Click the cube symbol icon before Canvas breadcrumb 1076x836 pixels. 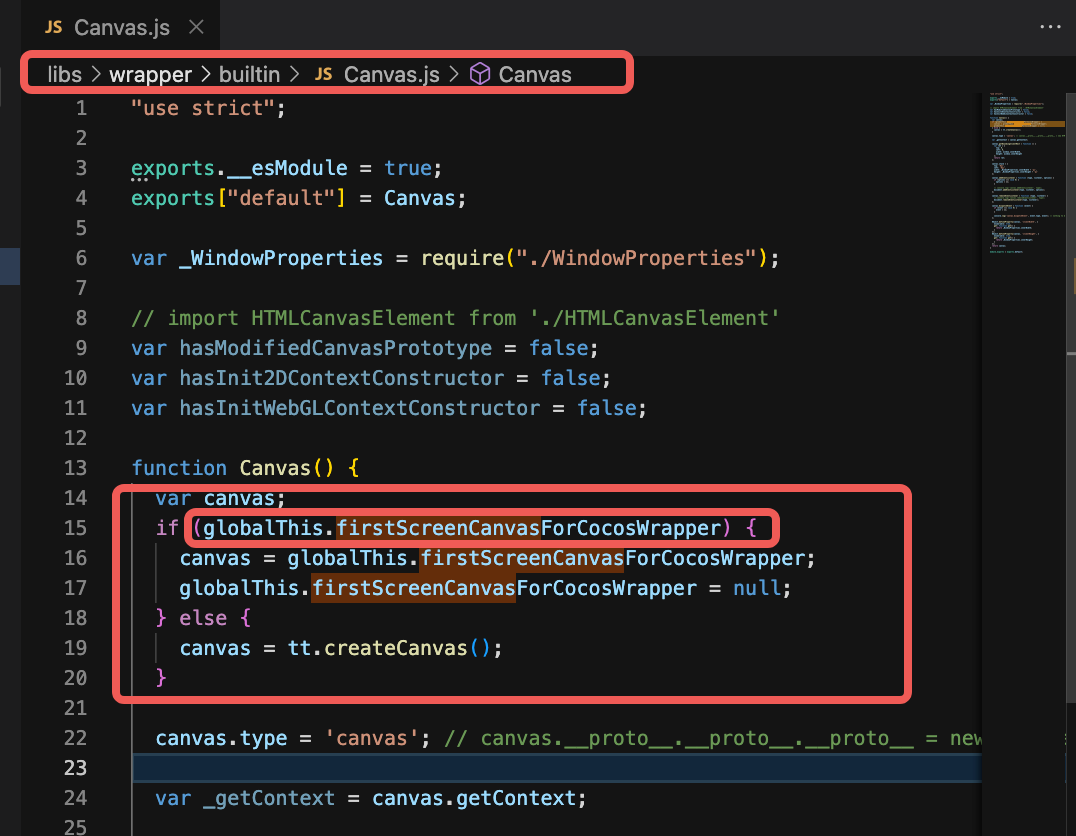click(480, 74)
